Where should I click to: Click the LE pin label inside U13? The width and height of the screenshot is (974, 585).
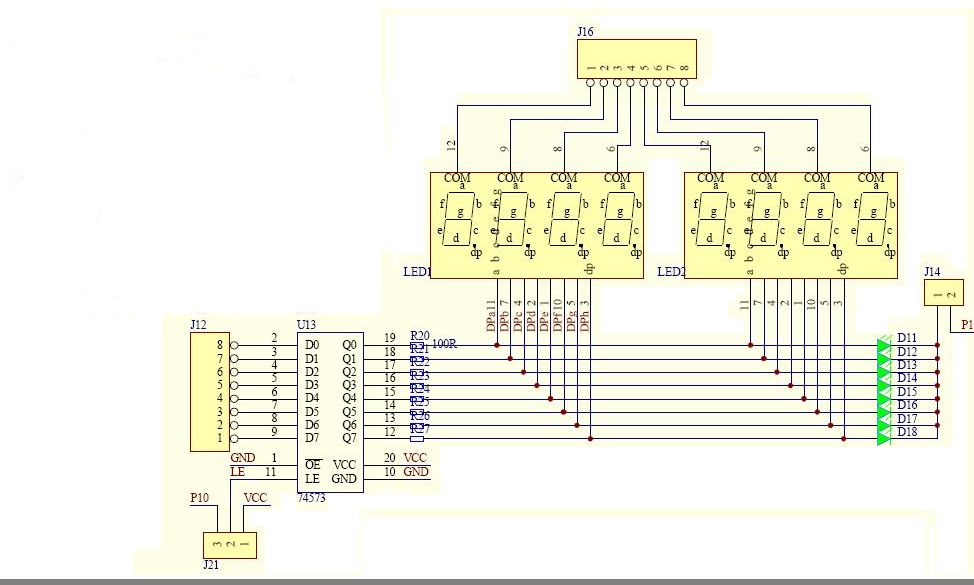(312, 479)
